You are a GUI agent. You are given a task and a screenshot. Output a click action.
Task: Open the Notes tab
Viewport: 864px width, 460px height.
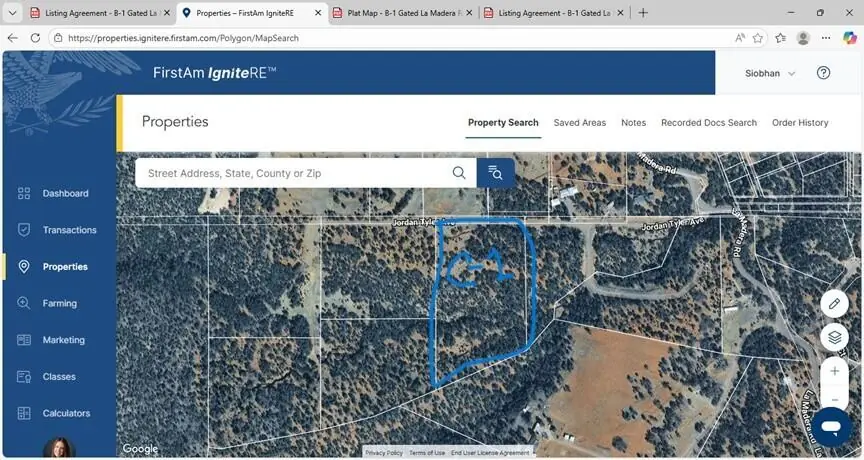click(x=634, y=123)
